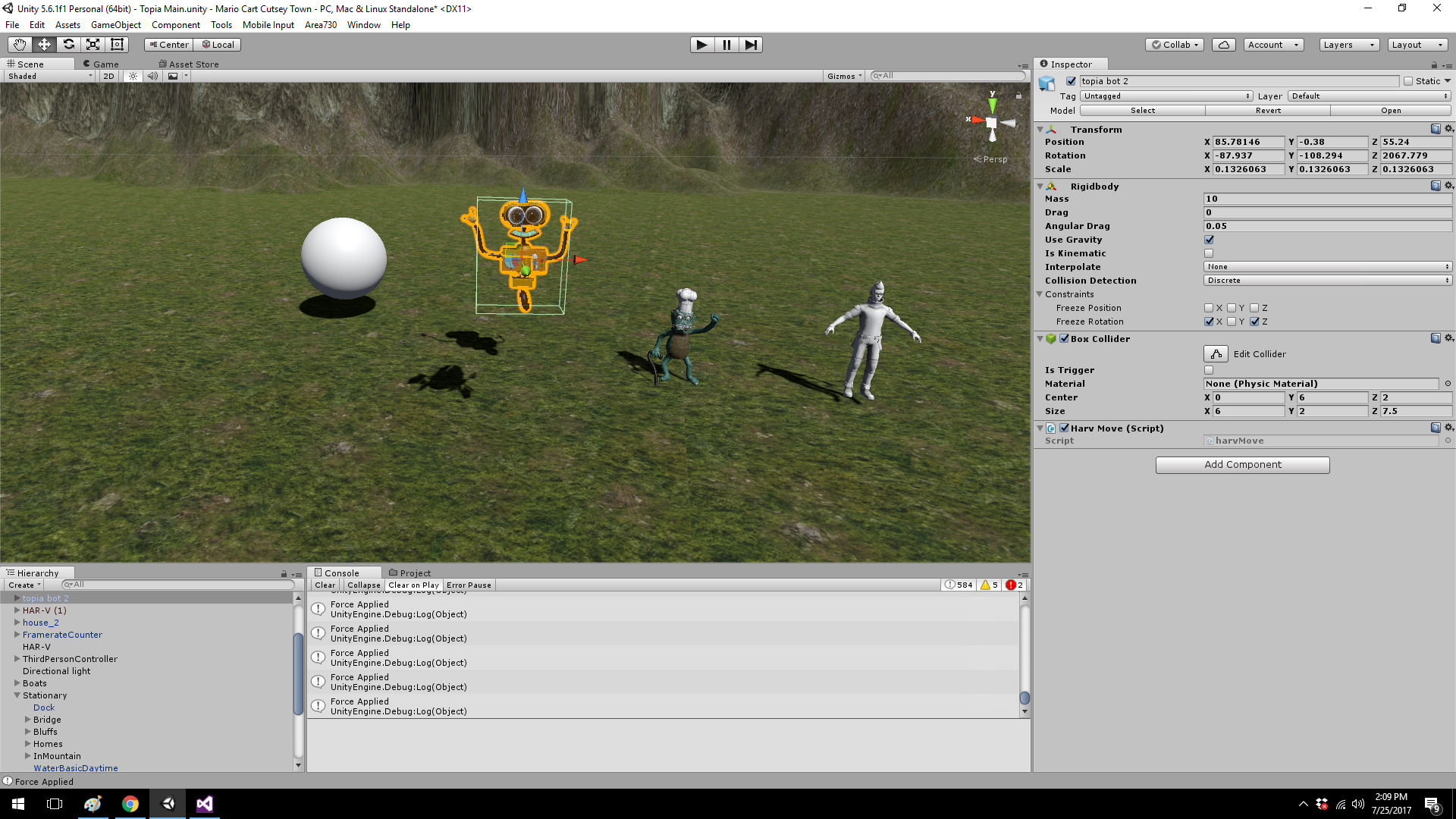Viewport: 1456px width, 819px height.
Task: Select the Hand tool in toolbar
Action: coord(20,45)
